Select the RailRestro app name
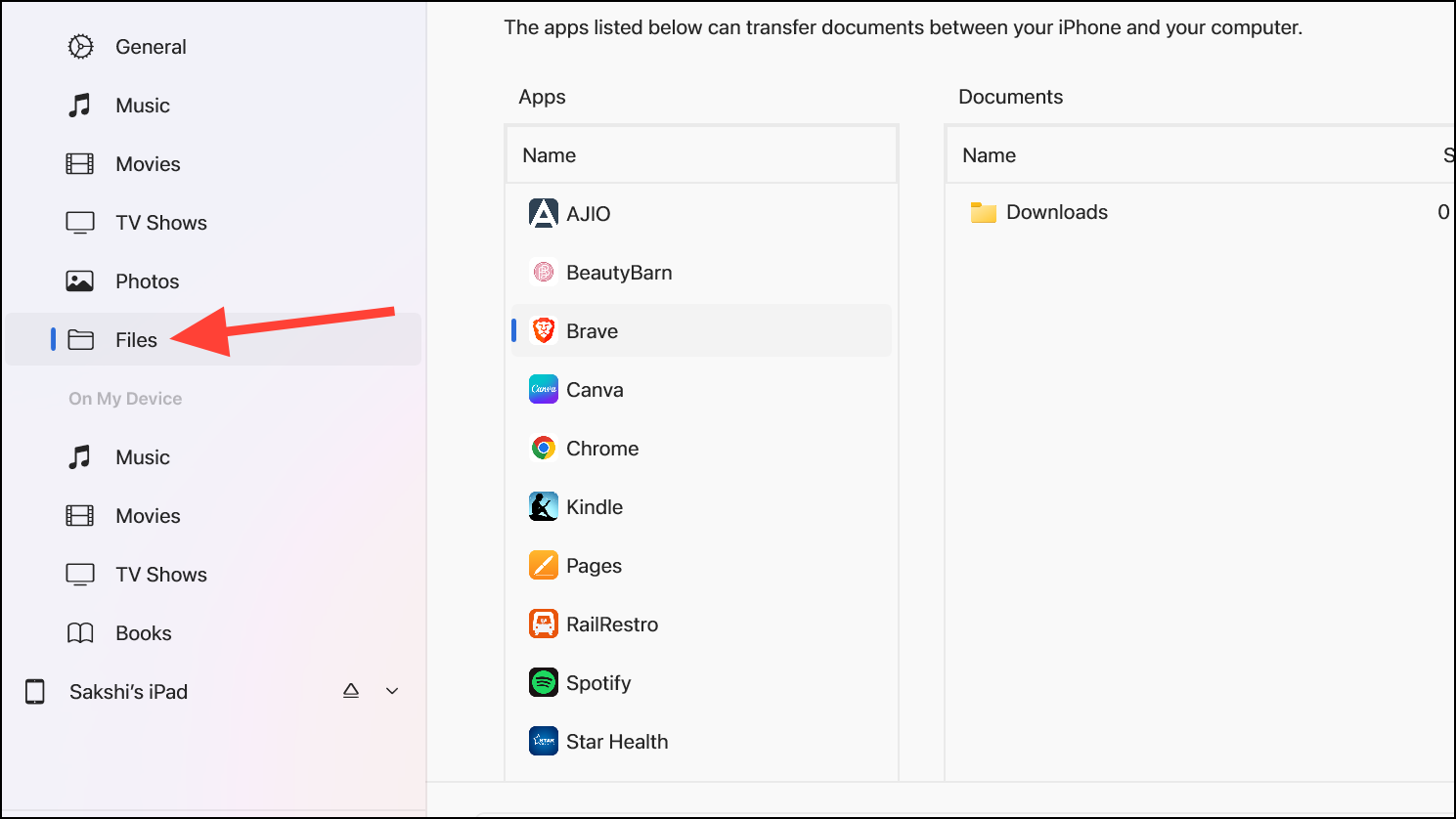Screen dimensions: 1456x819 coord(612,625)
